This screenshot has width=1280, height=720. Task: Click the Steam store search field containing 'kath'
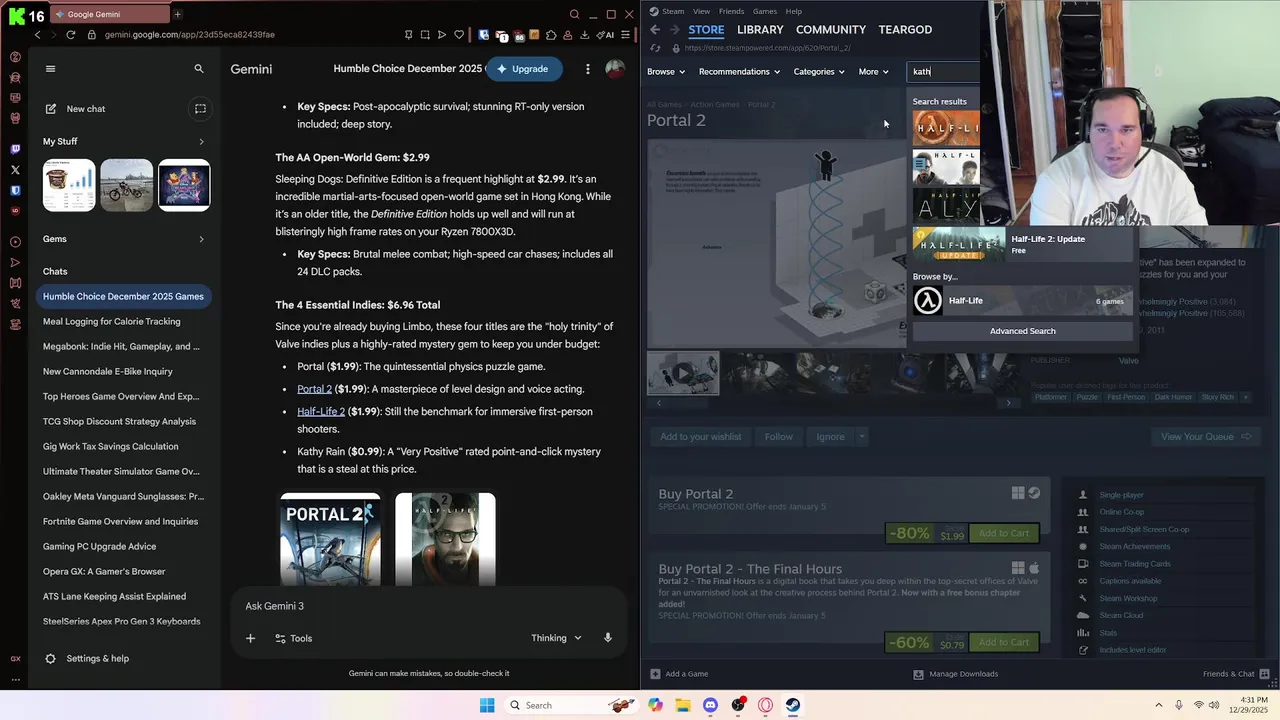[944, 72]
